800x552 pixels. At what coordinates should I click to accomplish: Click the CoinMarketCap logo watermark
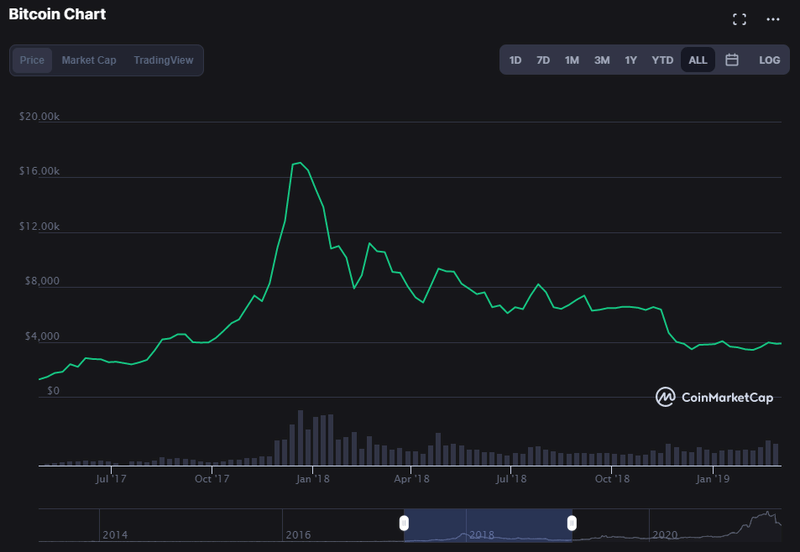(714, 397)
